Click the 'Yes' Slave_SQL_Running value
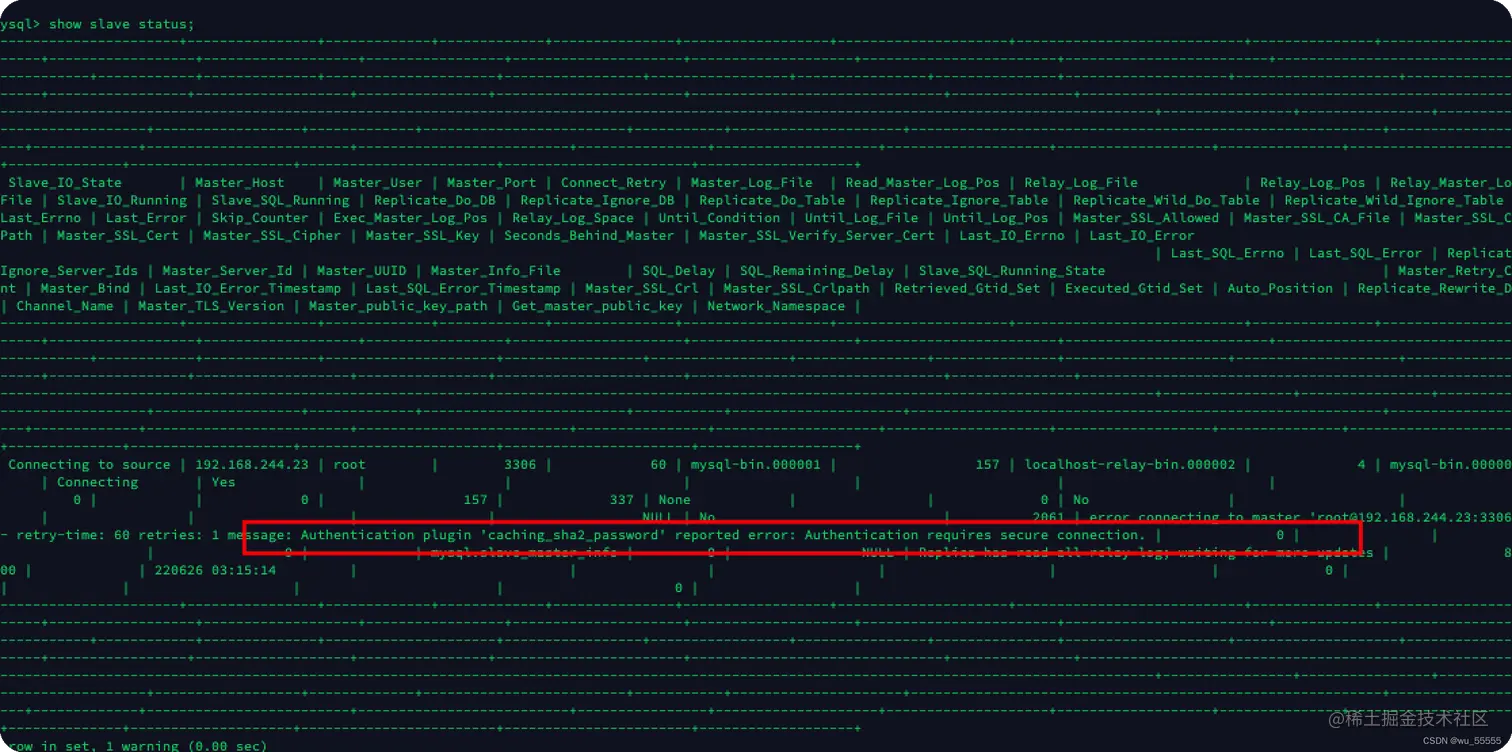Screen dimensions: 1512x752 tap(223, 482)
